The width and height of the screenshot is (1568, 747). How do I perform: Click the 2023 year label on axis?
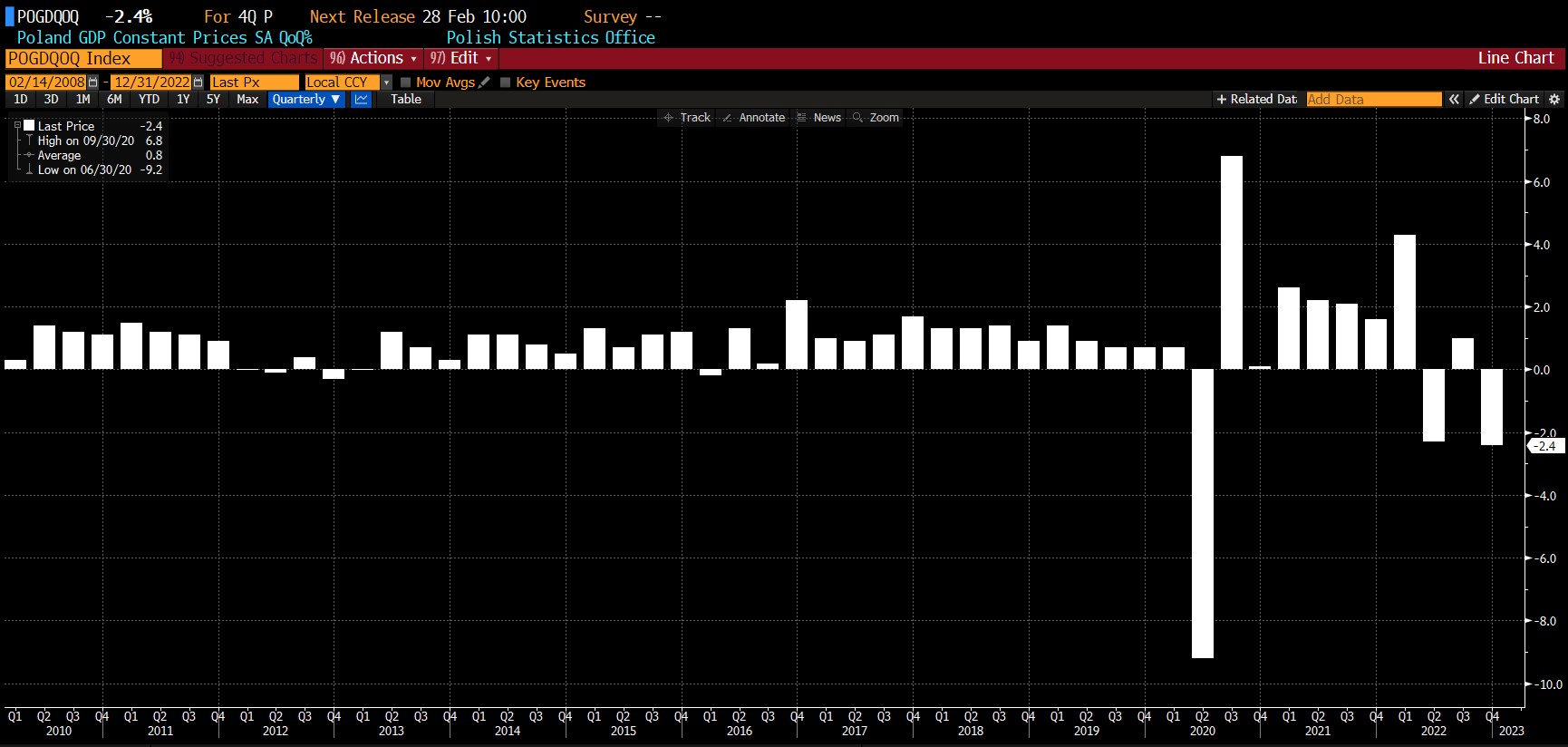(x=1512, y=732)
